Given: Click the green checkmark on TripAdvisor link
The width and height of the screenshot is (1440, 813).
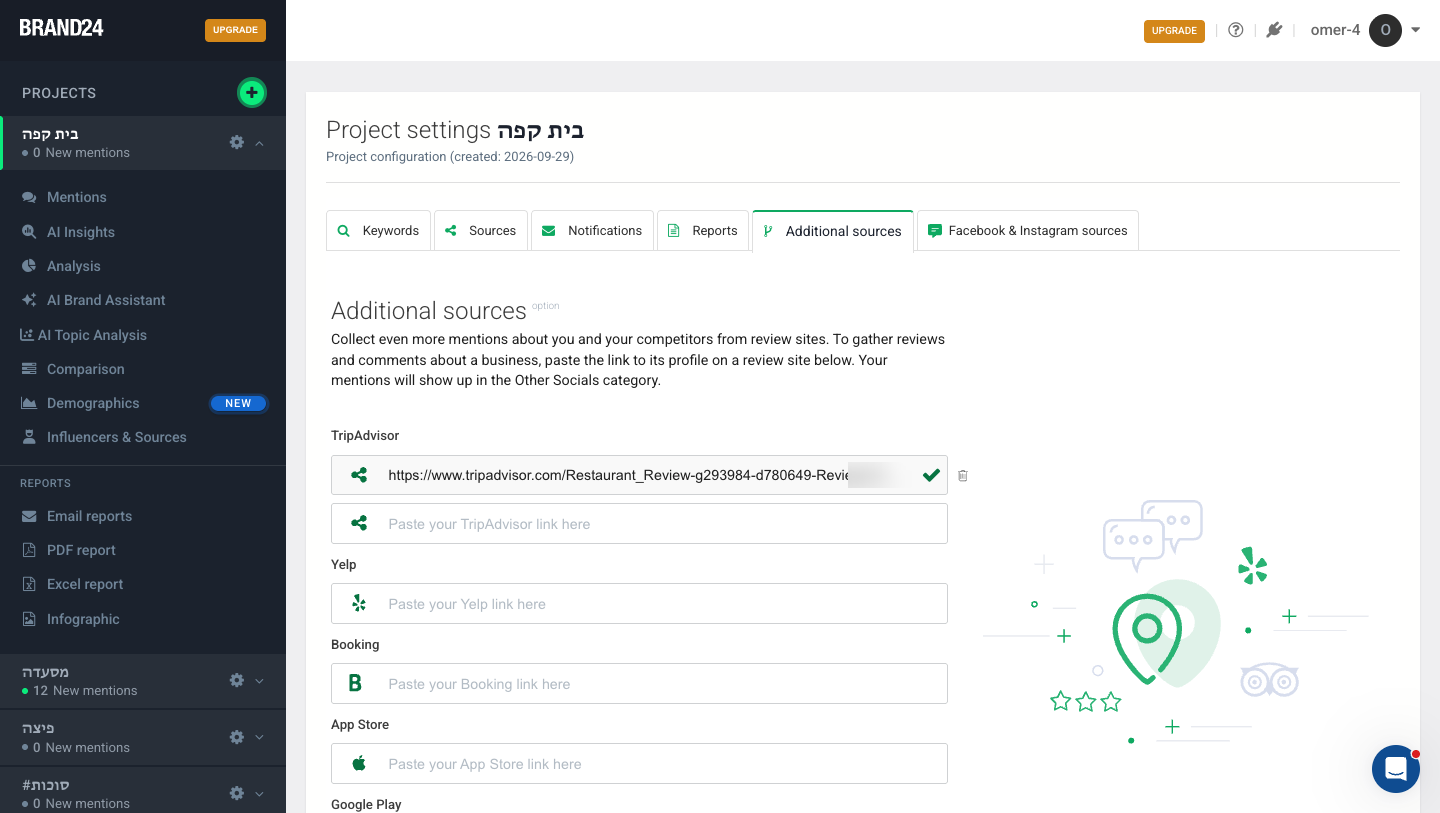Looking at the screenshot, I should coord(931,475).
